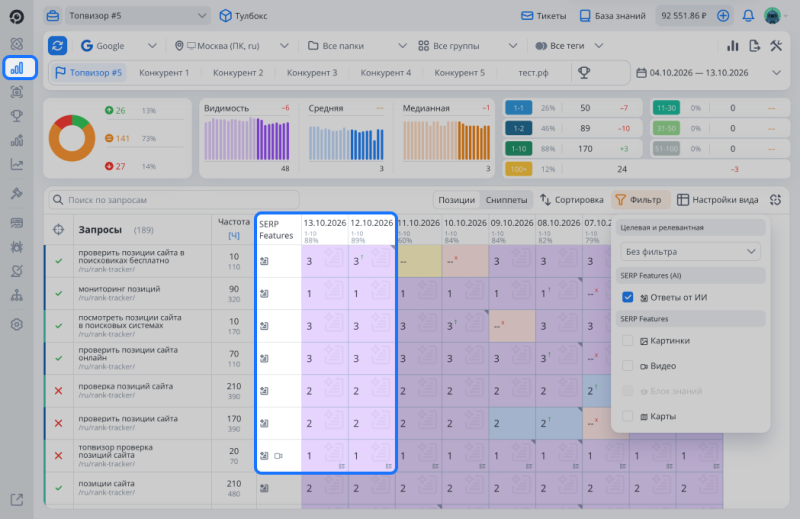
Task: Open the Тулбокс toolbox
Action: click(x=243, y=16)
